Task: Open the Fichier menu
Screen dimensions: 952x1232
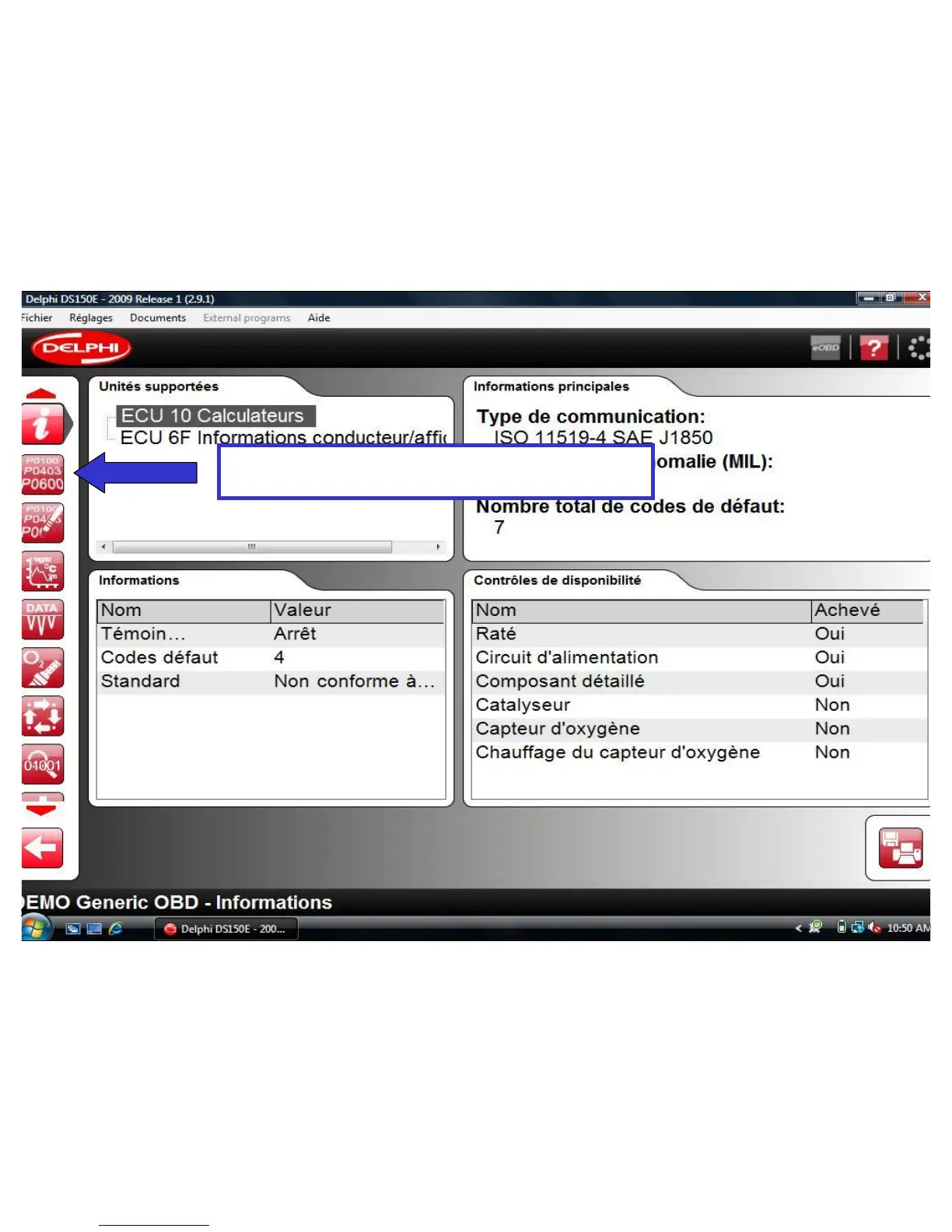Action: (37, 317)
